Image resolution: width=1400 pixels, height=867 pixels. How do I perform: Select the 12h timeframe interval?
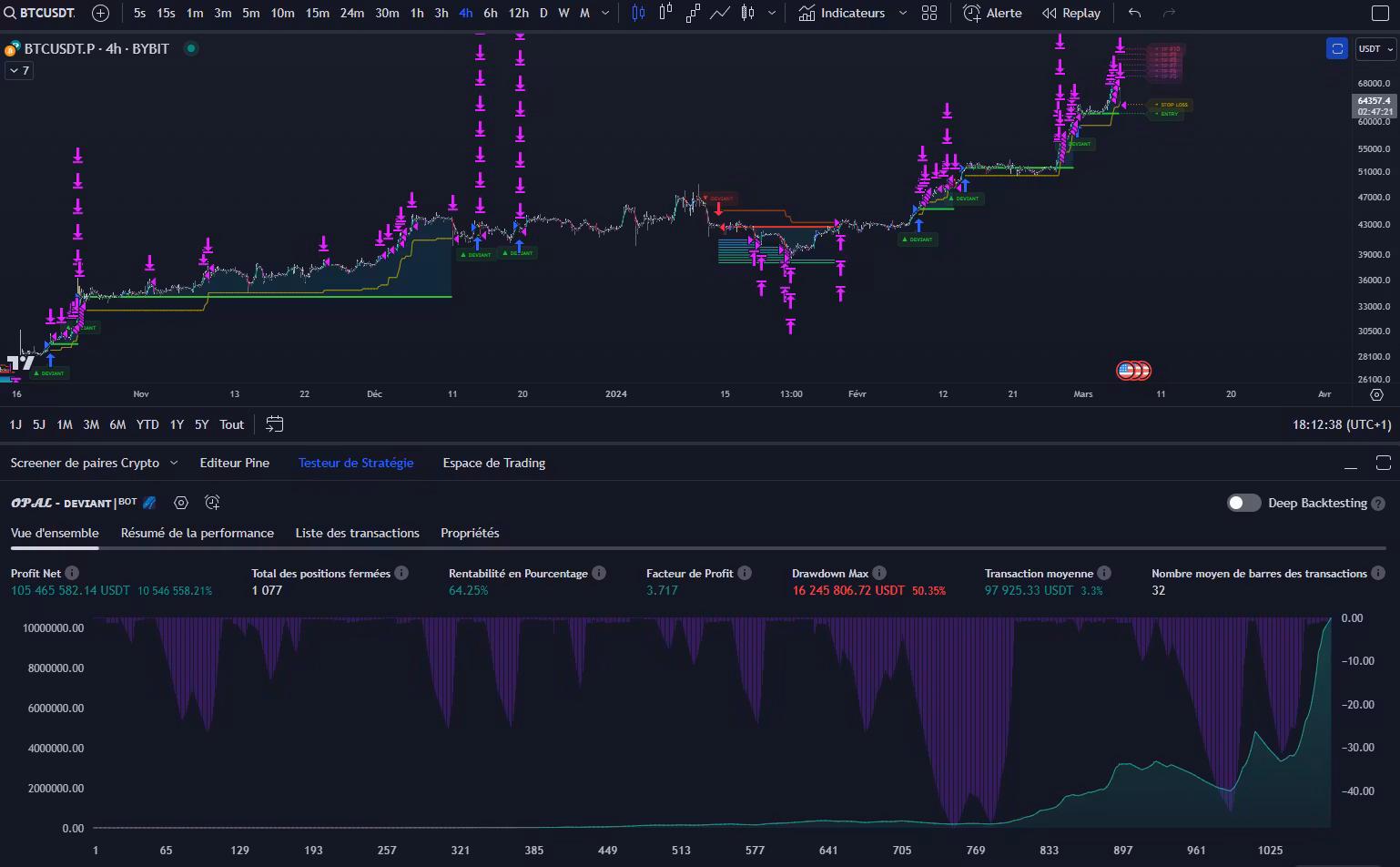tap(518, 13)
